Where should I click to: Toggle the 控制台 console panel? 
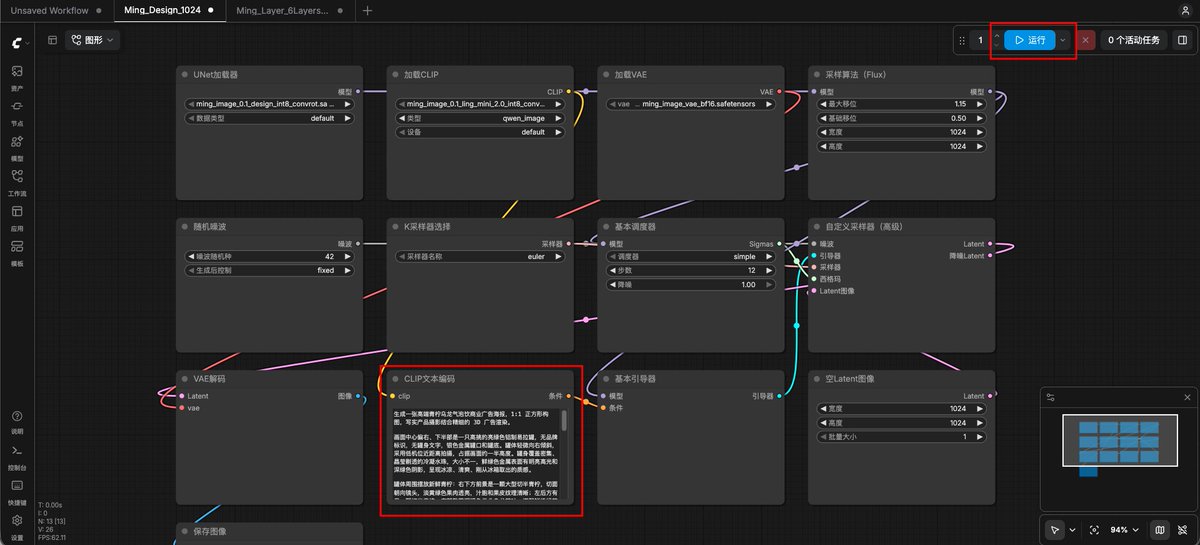pyautogui.click(x=17, y=457)
